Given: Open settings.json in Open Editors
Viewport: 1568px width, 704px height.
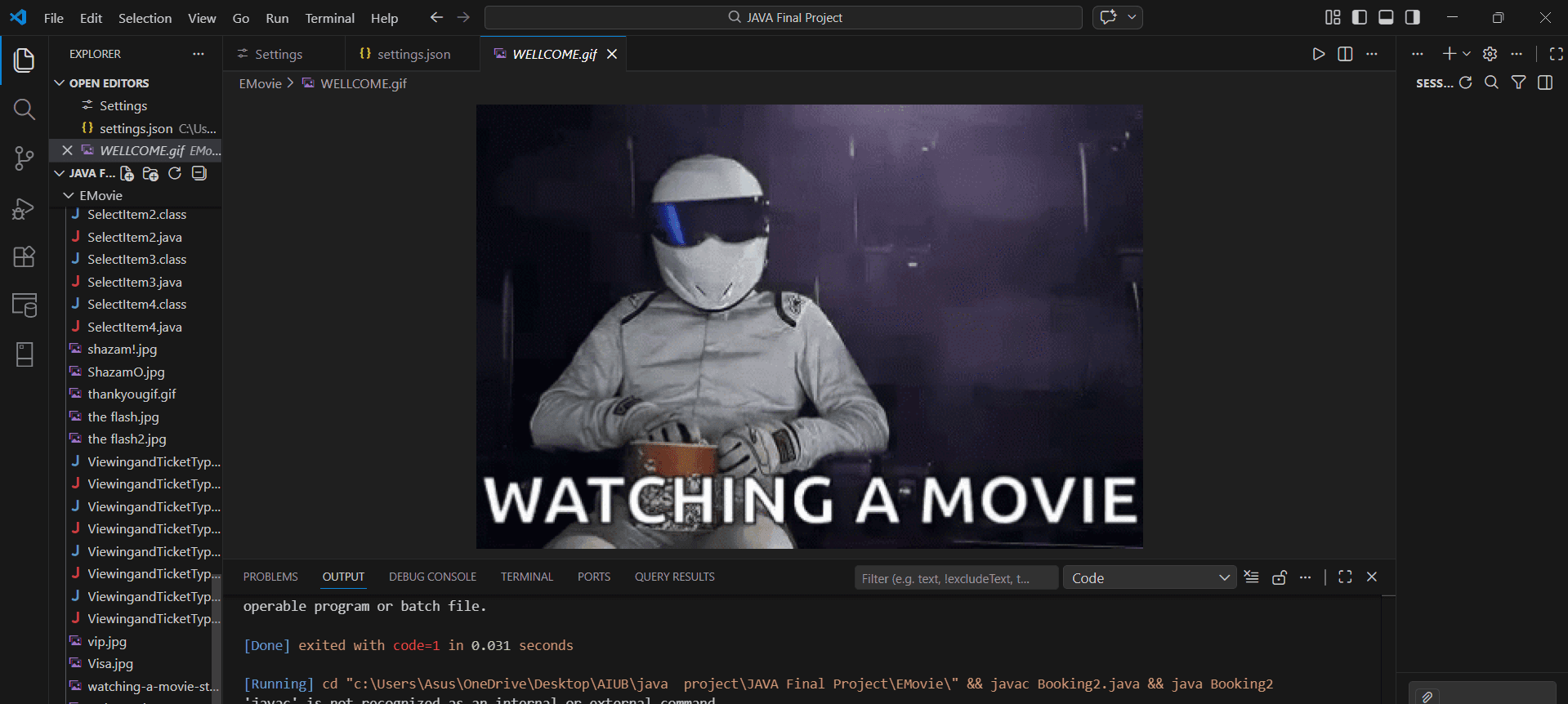Looking at the screenshot, I should click(x=136, y=128).
